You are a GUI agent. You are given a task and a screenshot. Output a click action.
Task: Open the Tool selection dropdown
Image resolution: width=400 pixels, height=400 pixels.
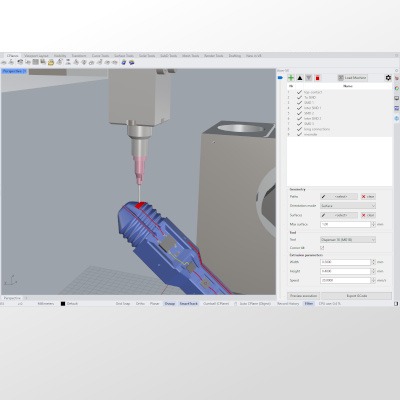pyautogui.click(x=348, y=240)
